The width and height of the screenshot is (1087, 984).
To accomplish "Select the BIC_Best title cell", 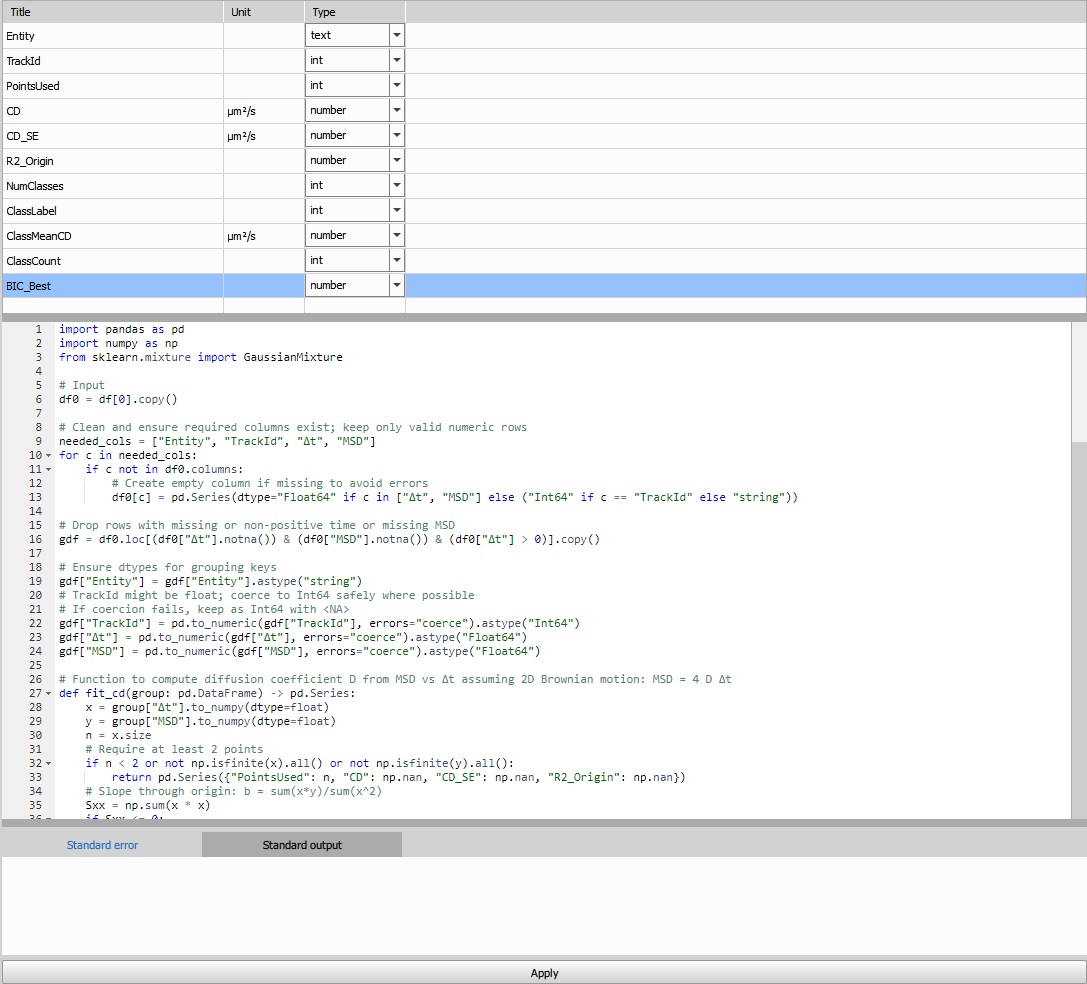I will click(x=112, y=286).
